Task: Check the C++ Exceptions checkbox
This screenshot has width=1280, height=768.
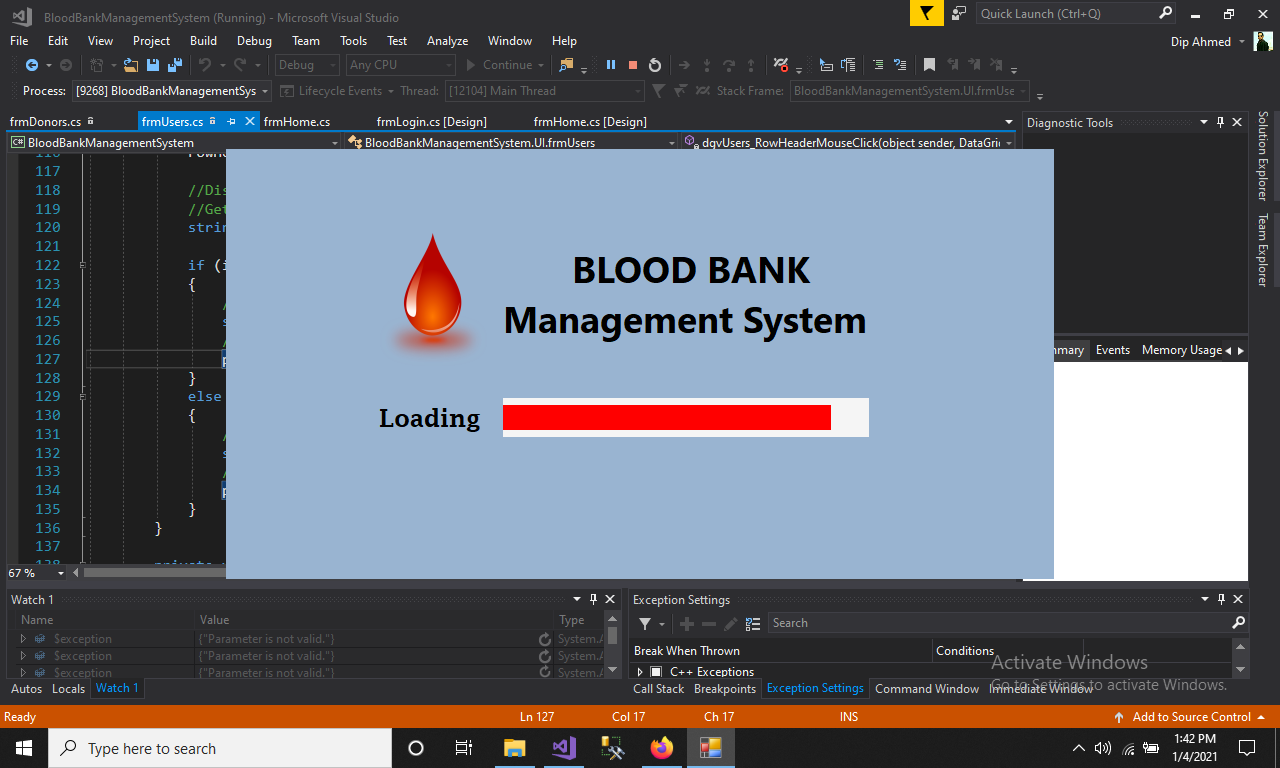Action: tap(655, 672)
